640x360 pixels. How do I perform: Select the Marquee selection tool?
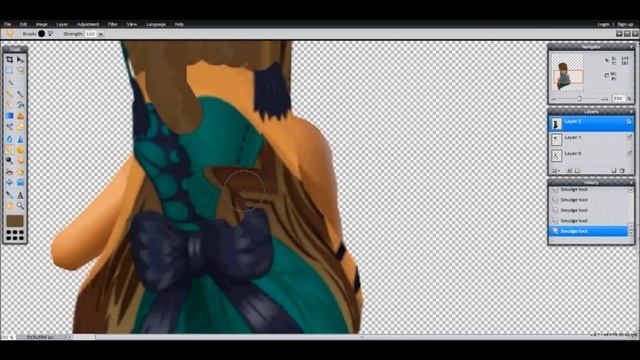[9, 70]
